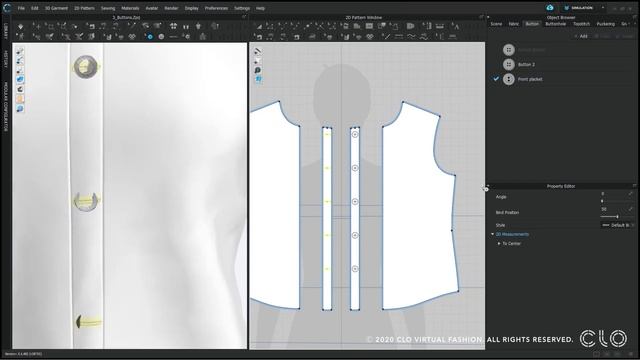The width and height of the screenshot is (640, 360).
Task: Open the Avatar menu
Action: click(x=151, y=8)
